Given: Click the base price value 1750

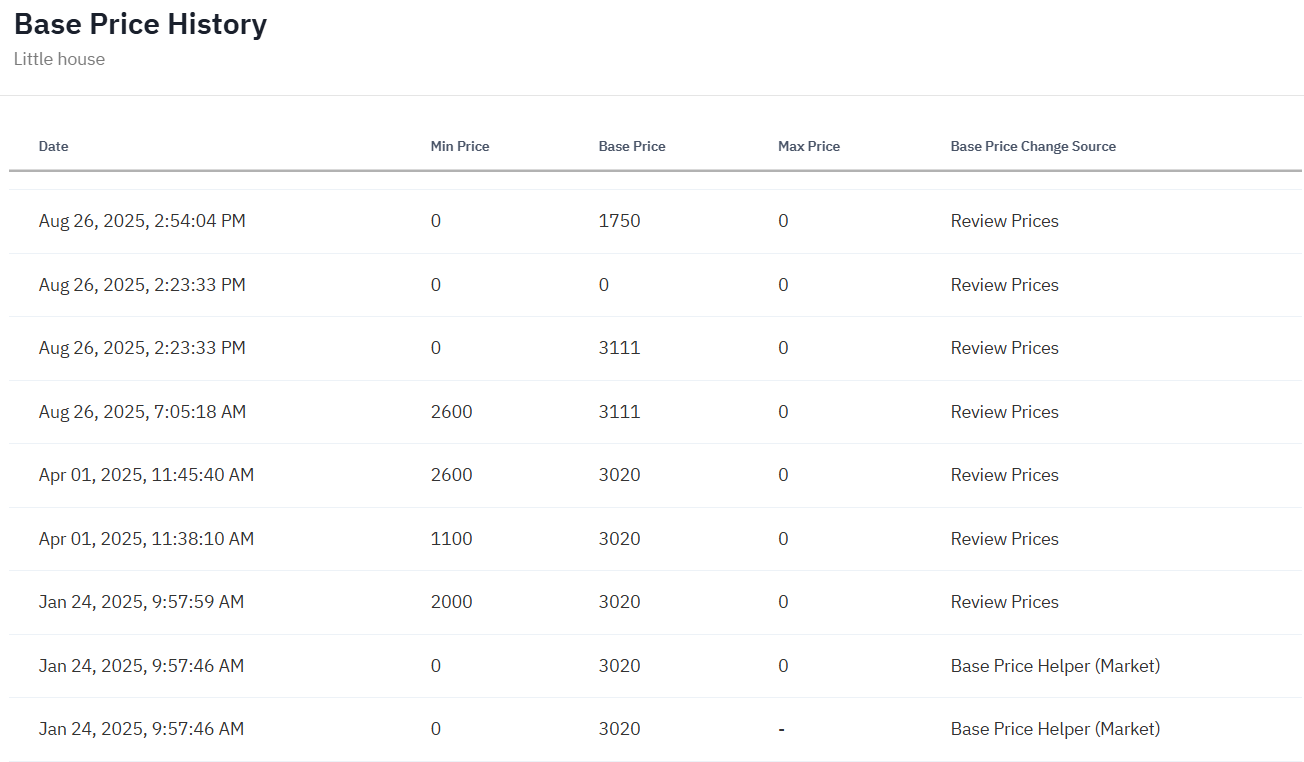Looking at the screenshot, I should (x=619, y=221).
